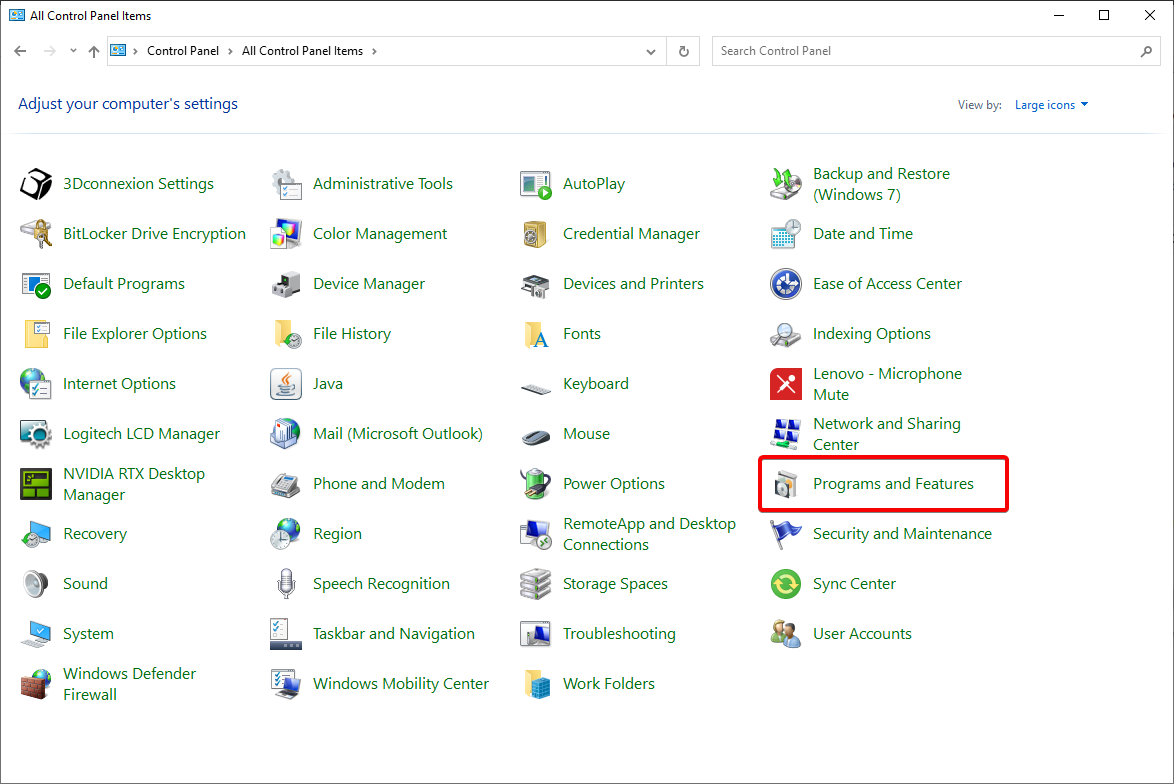Open the Troubleshooting link
This screenshot has height=784, width=1174.
pos(619,634)
